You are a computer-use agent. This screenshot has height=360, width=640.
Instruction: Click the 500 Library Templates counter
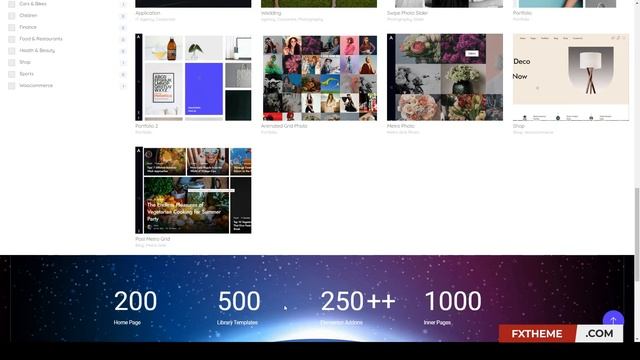tap(238, 307)
